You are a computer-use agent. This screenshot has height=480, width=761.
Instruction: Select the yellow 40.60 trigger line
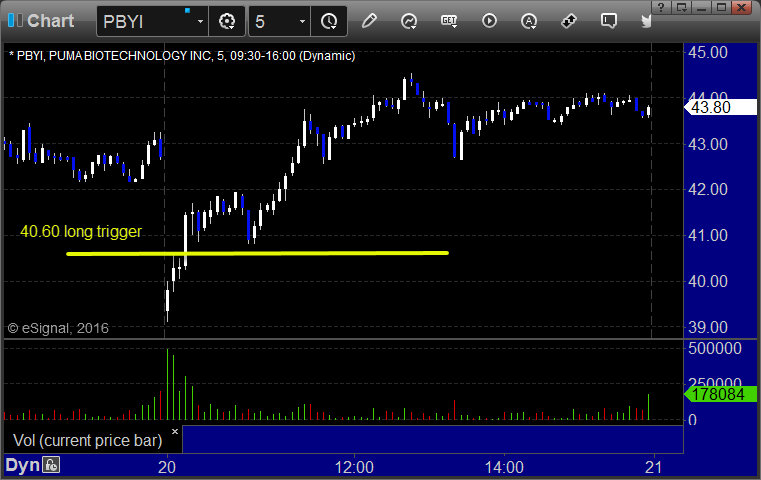coord(257,253)
